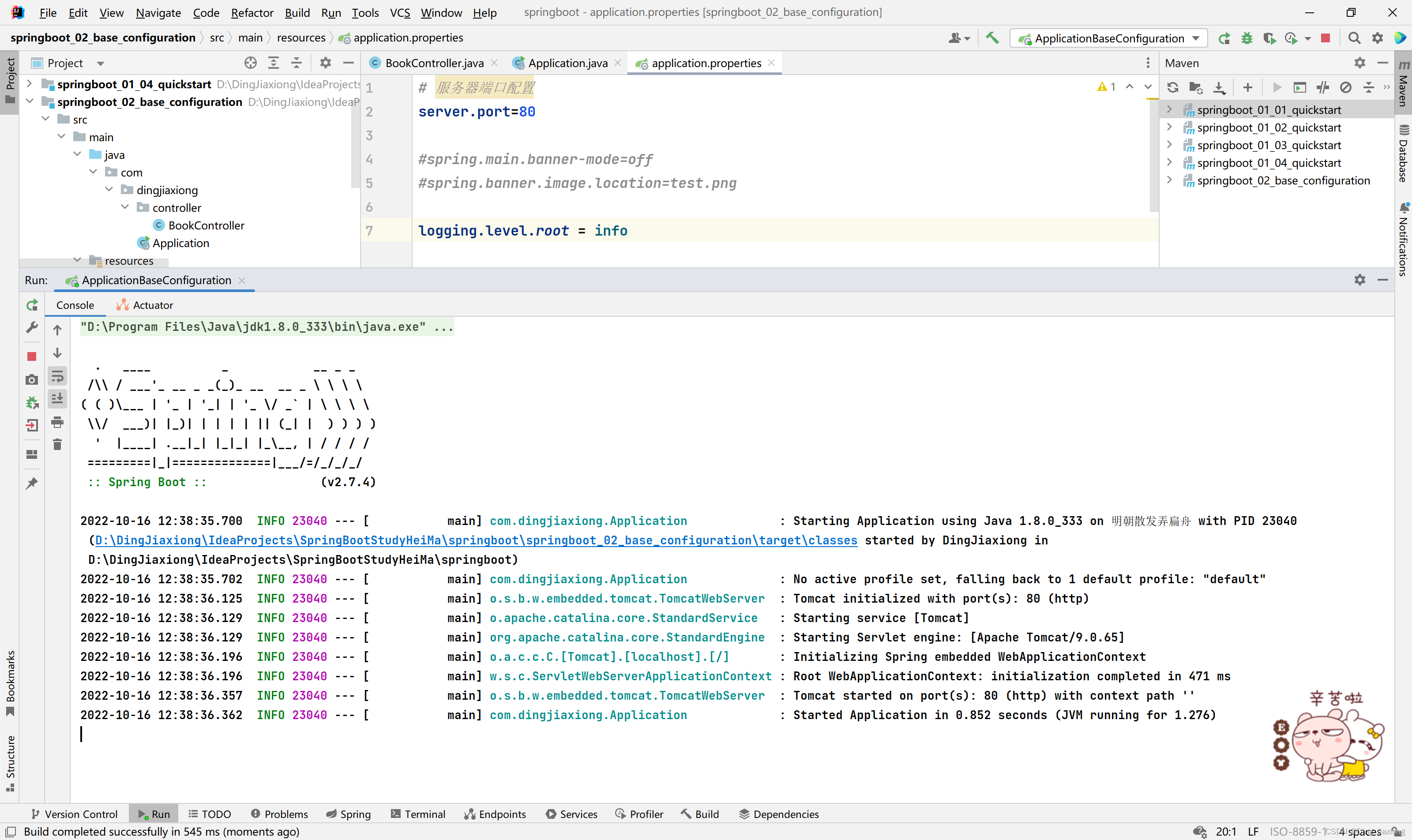Click the line separator LF in status bar
1412x840 pixels.
pyautogui.click(x=1253, y=832)
